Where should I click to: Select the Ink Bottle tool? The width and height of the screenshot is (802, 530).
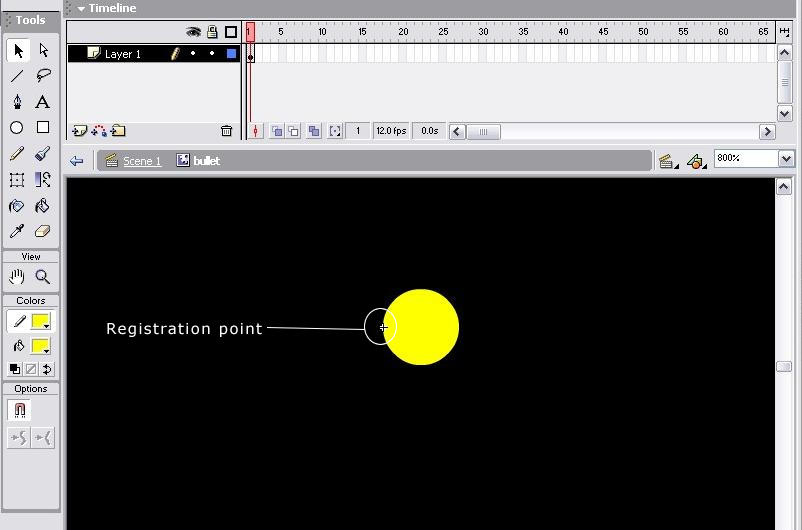[x=17, y=206]
